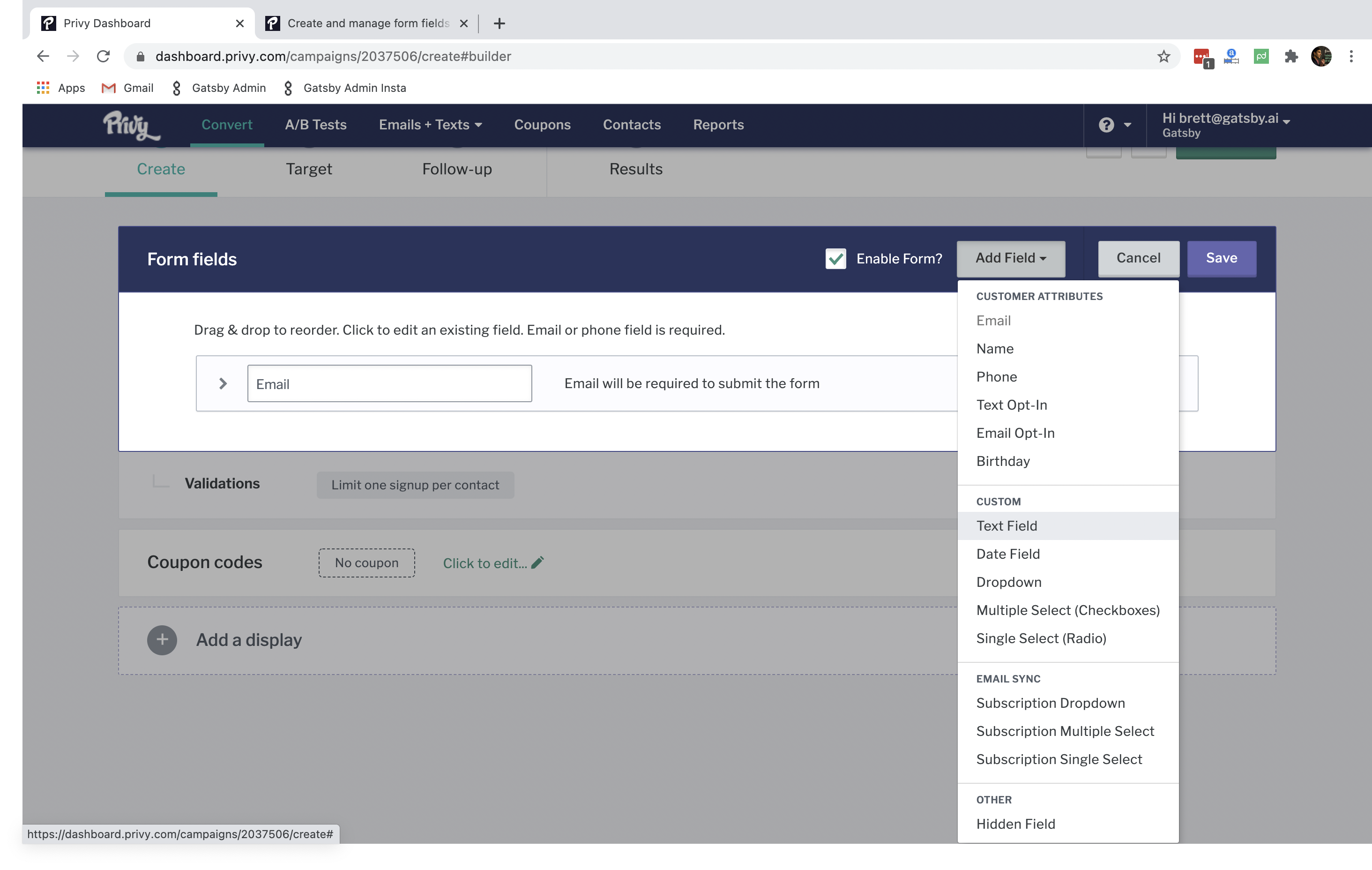
Task: Reload the current page
Action: point(103,56)
